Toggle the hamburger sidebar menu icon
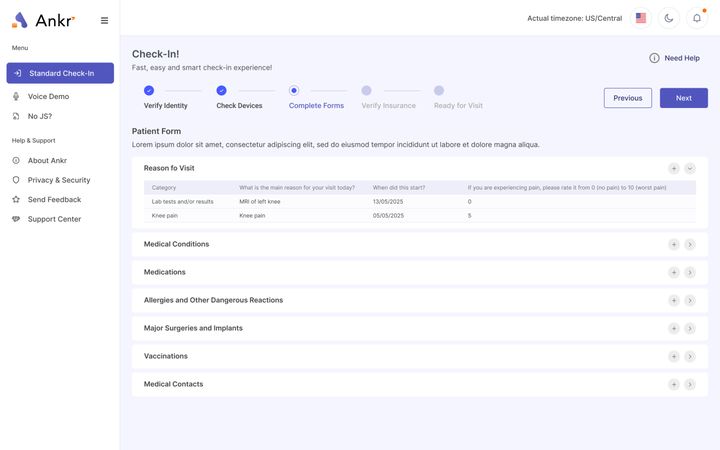Image resolution: width=720 pixels, height=450 pixels. (104, 21)
